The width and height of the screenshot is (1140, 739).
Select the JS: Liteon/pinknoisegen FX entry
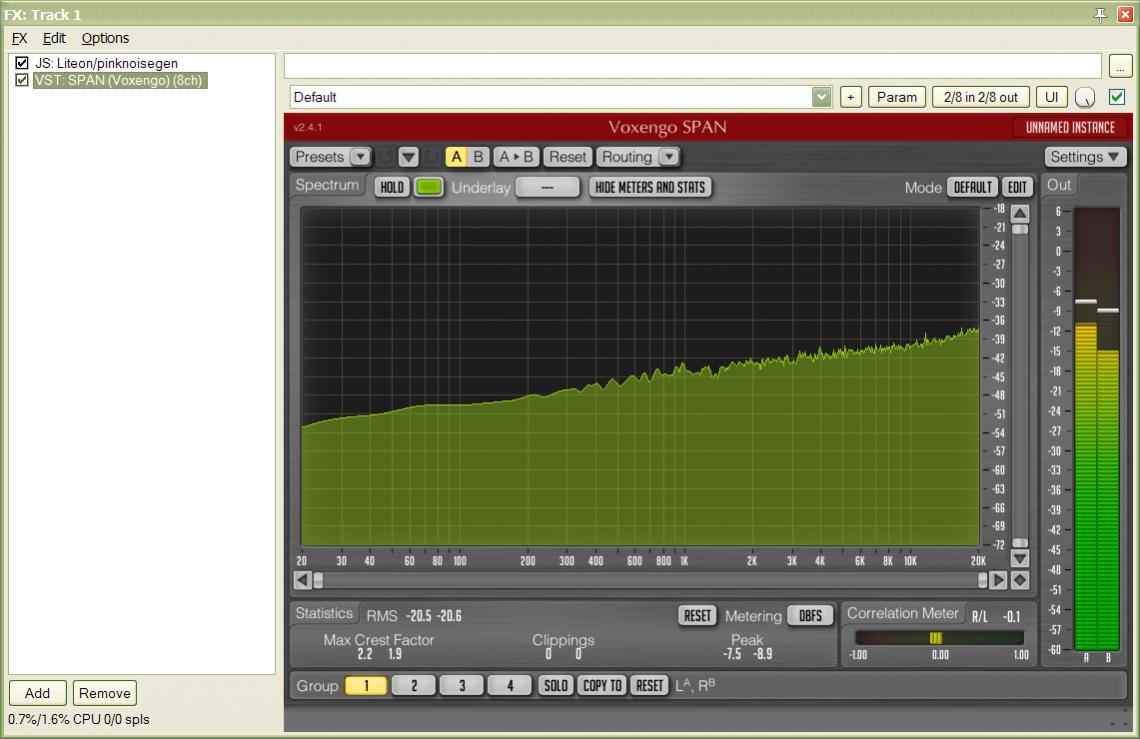[x=106, y=63]
